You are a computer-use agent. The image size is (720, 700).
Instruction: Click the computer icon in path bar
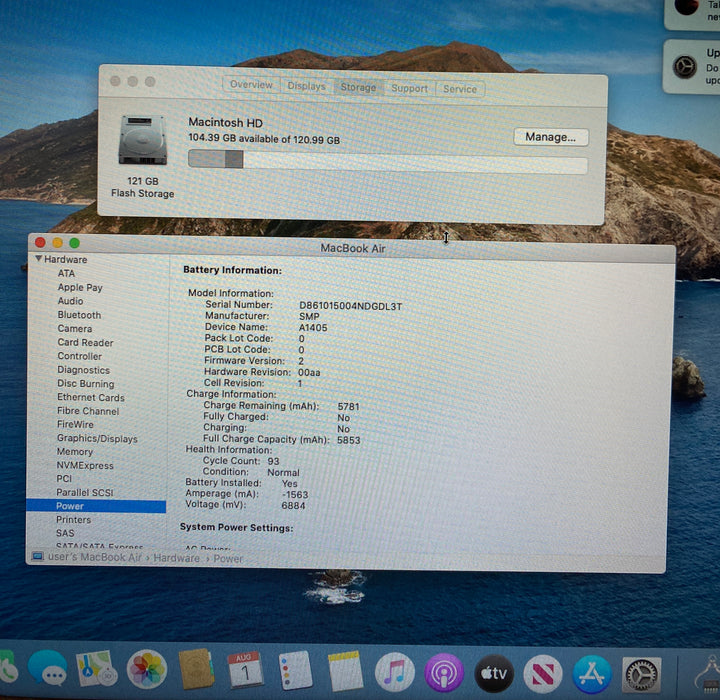tap(38, 557)
